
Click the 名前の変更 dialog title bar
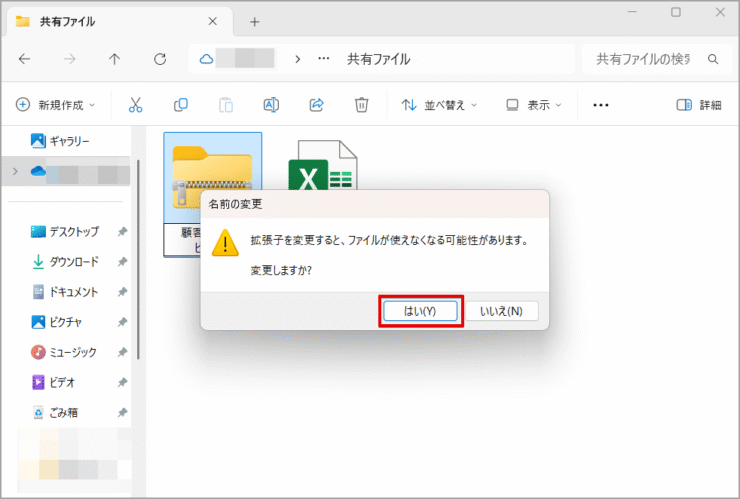(375, 204)
